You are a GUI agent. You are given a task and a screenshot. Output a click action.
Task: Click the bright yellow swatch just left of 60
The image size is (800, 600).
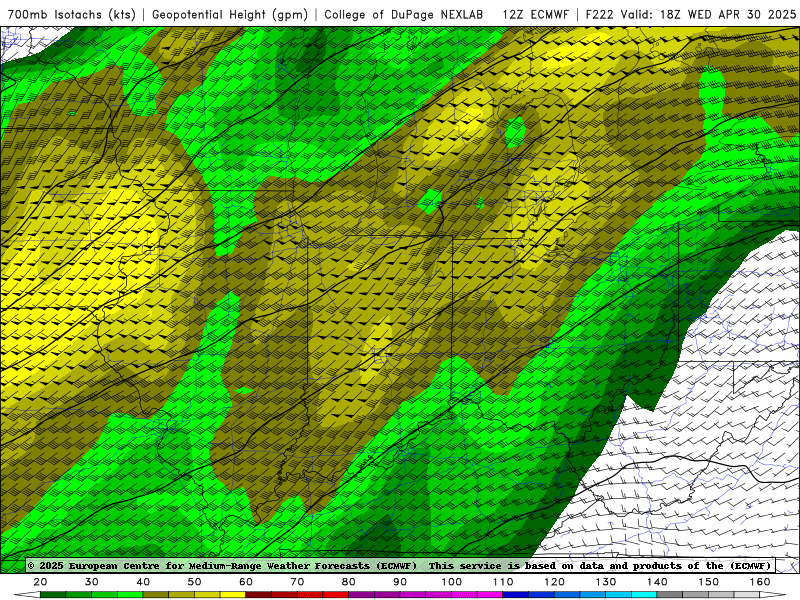233,595
